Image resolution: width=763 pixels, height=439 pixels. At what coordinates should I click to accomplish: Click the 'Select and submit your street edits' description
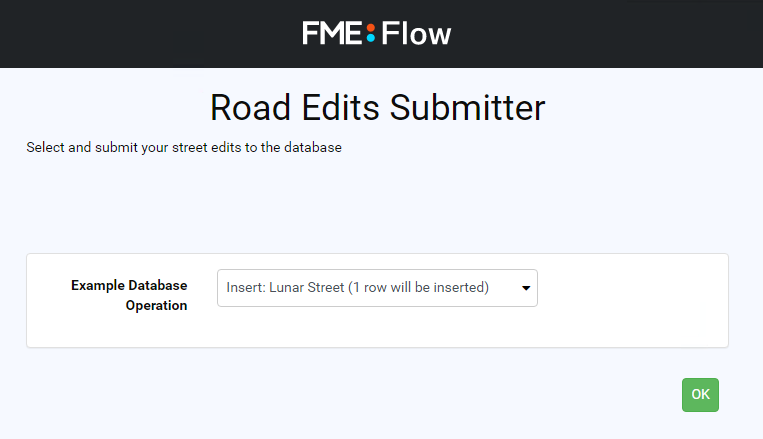(184, 147)
